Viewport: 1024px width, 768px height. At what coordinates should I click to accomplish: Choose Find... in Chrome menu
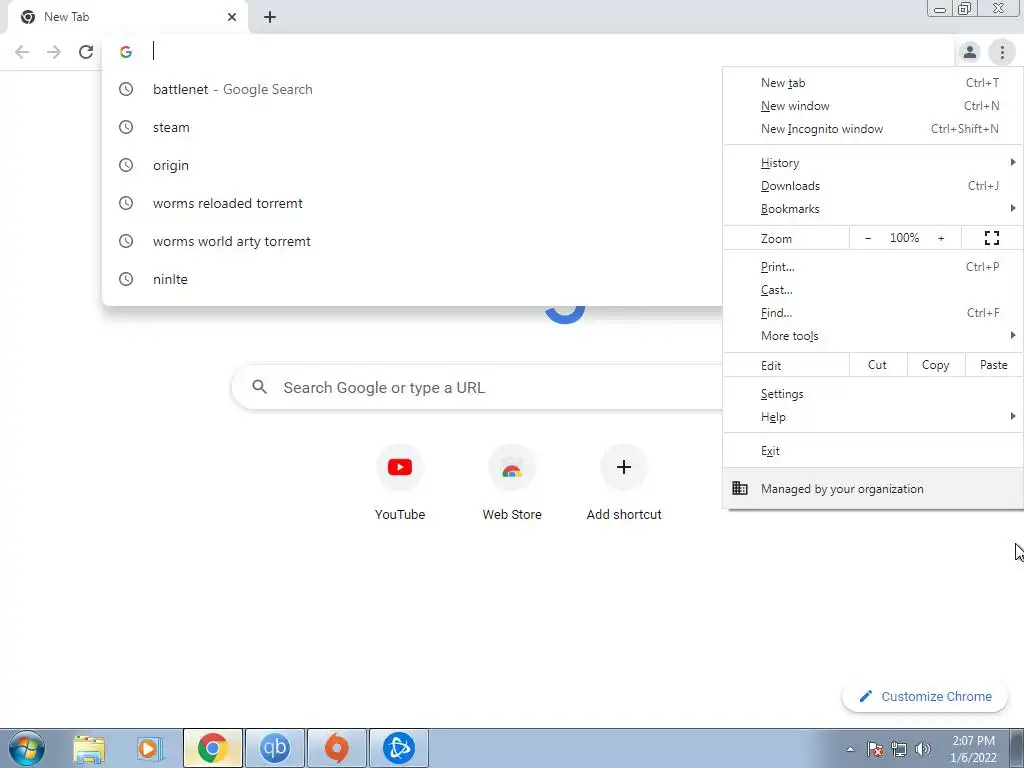pos(872,312)
